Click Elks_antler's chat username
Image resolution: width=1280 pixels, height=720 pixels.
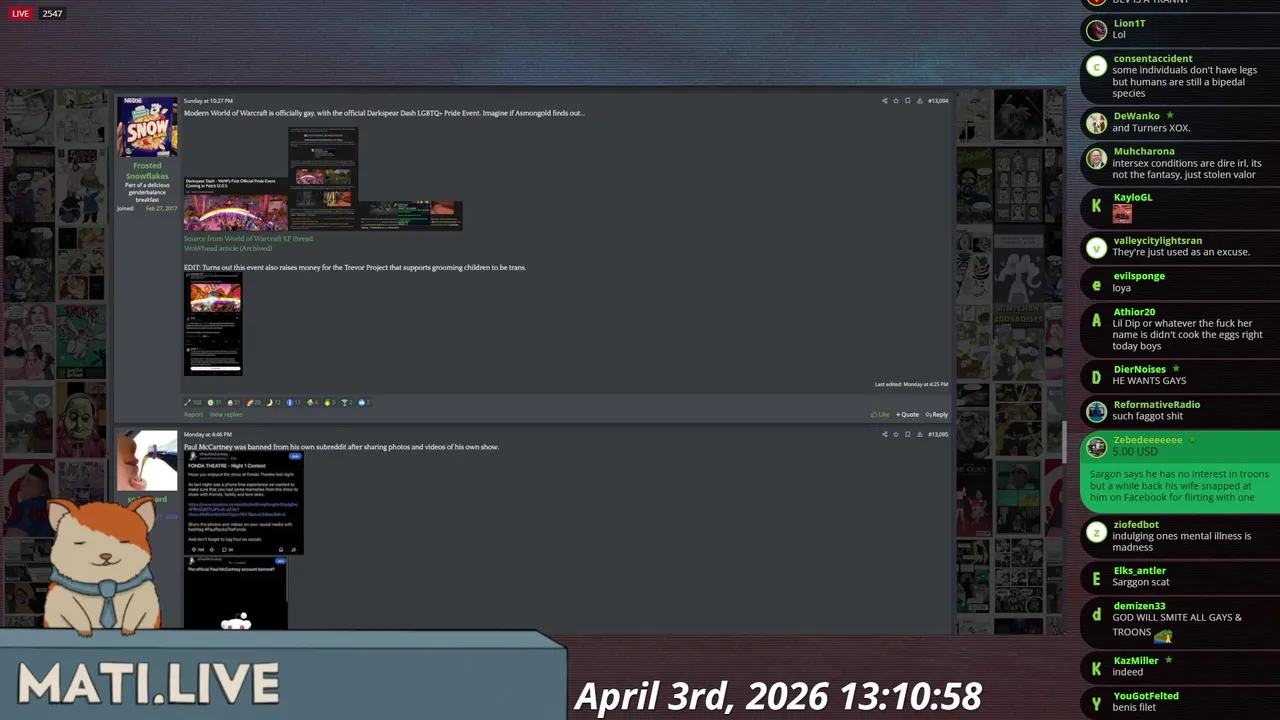click(1140, 571)
